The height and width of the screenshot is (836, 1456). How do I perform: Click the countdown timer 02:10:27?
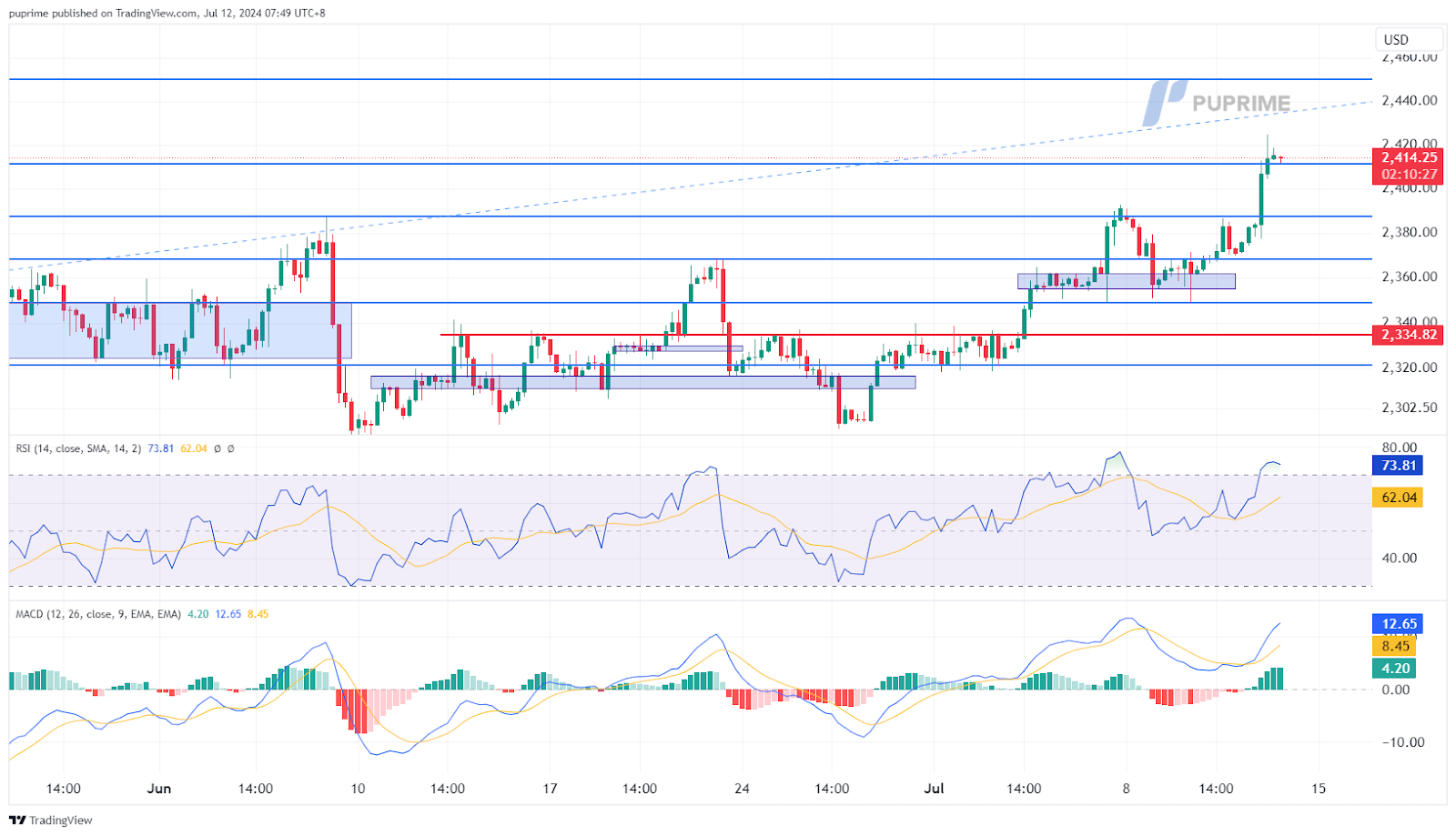1409,175
